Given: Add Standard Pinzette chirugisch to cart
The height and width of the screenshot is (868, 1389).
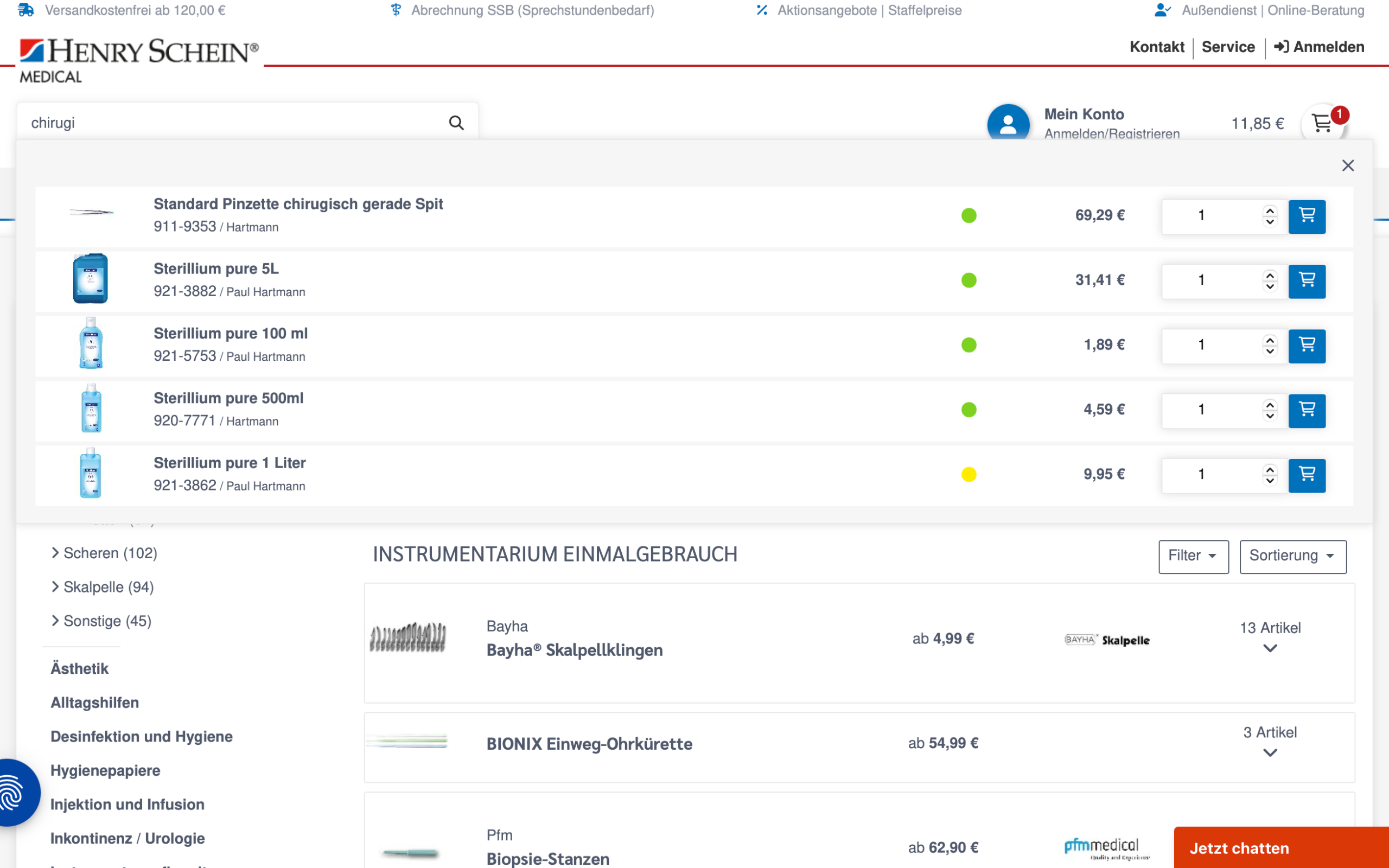Looking at the screenshot, I should click(x=1307, y=216).
